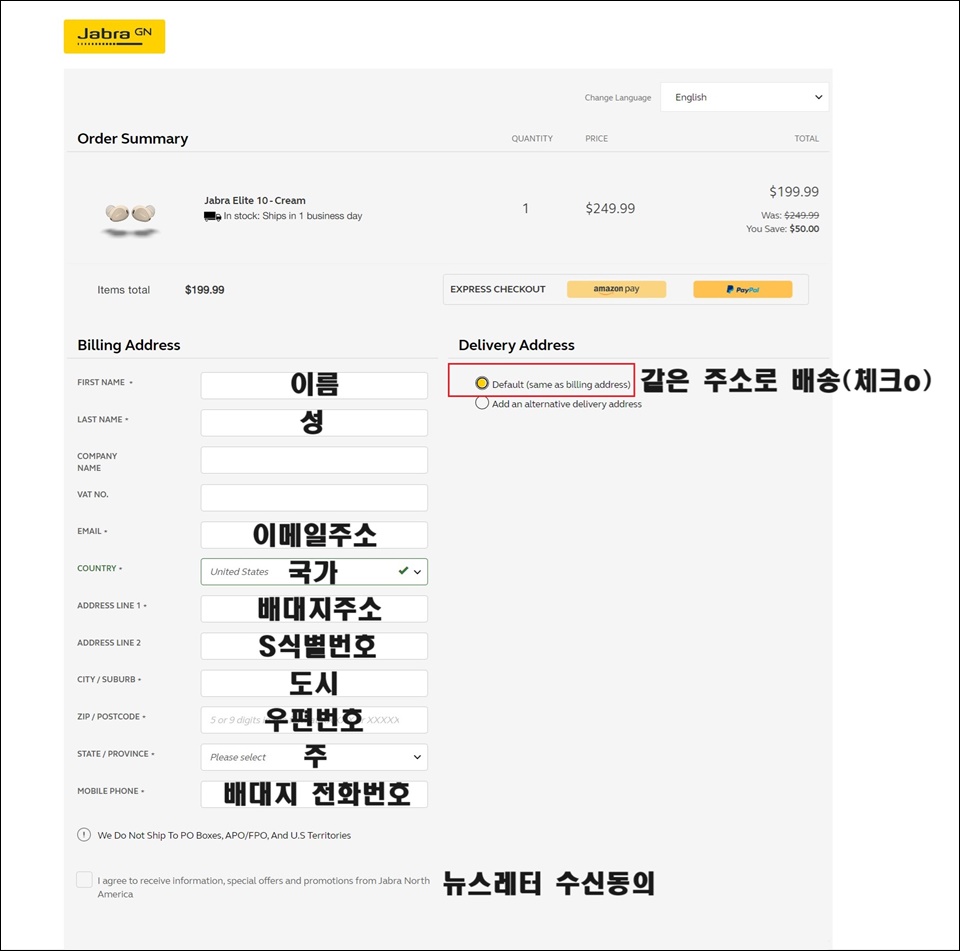Click the quantity value 1
Image resolution: width=960 pixels, height=951 pixels.
[525, 208]
